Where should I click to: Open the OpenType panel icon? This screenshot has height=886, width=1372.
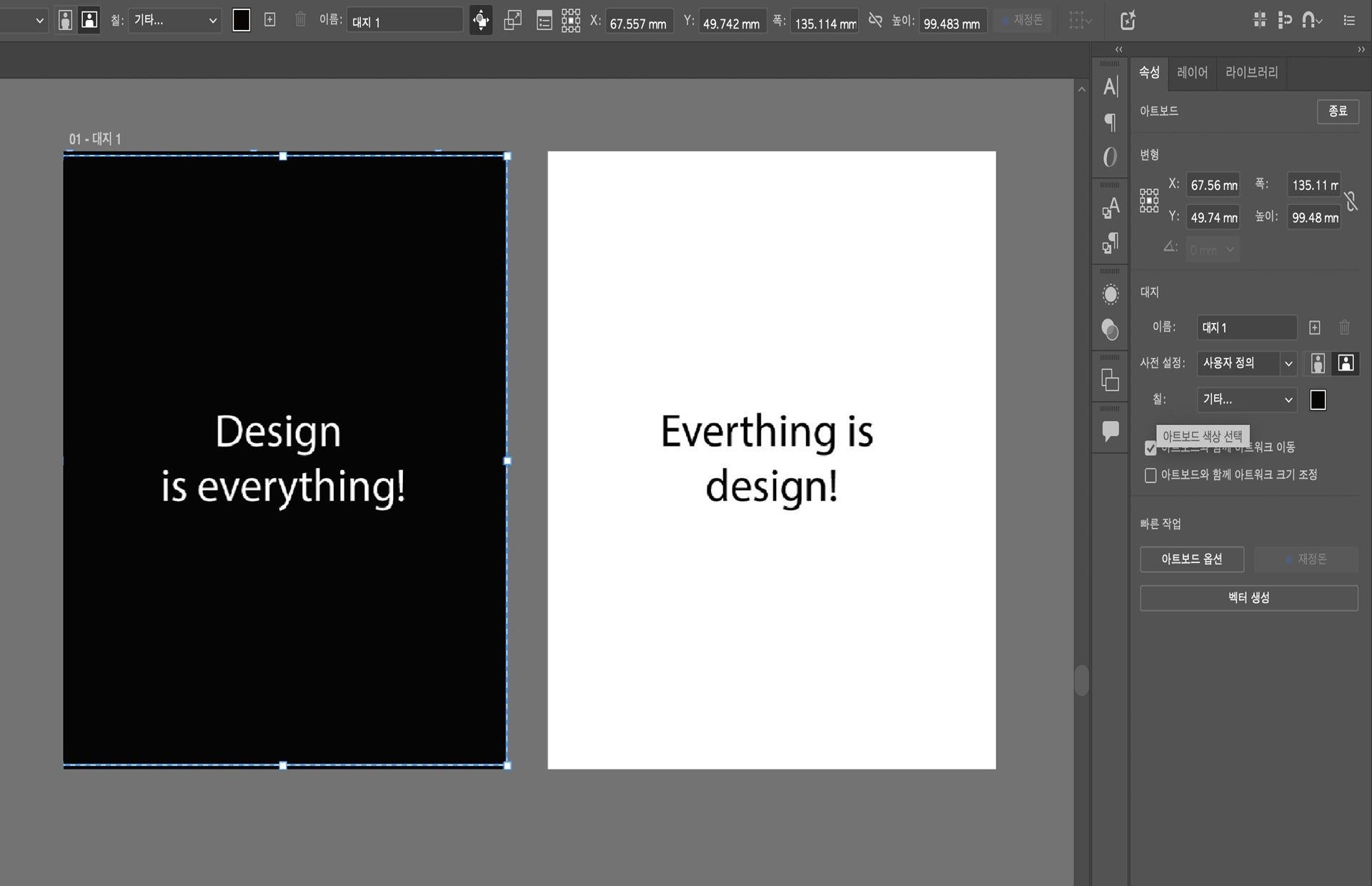1110,156
